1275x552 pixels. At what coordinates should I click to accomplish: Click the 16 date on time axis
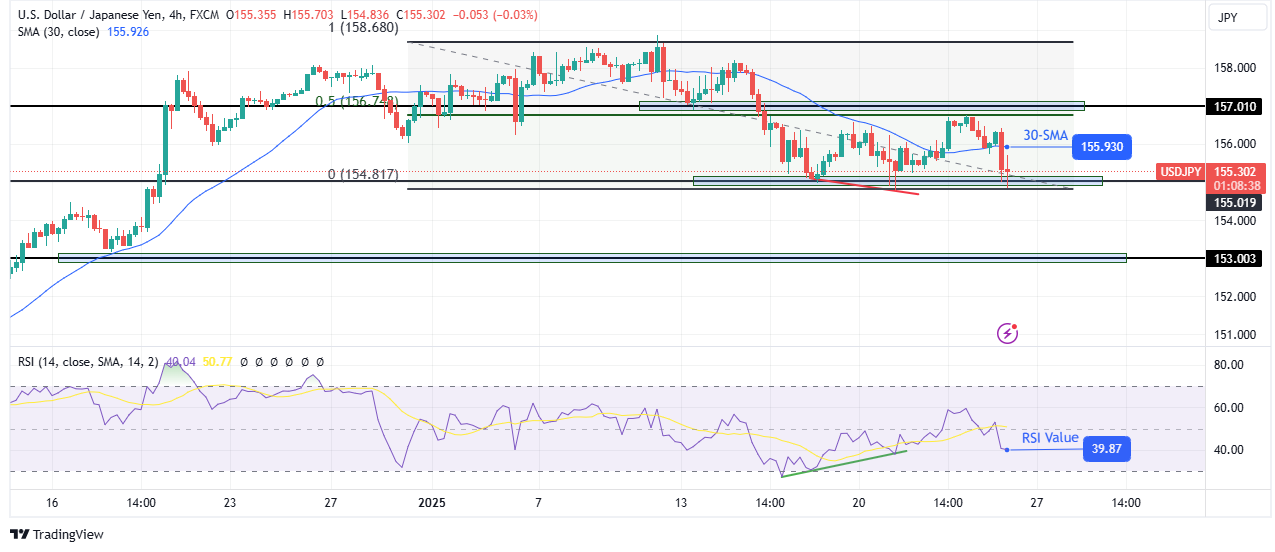pyautogui.click(x=52, y=504)
